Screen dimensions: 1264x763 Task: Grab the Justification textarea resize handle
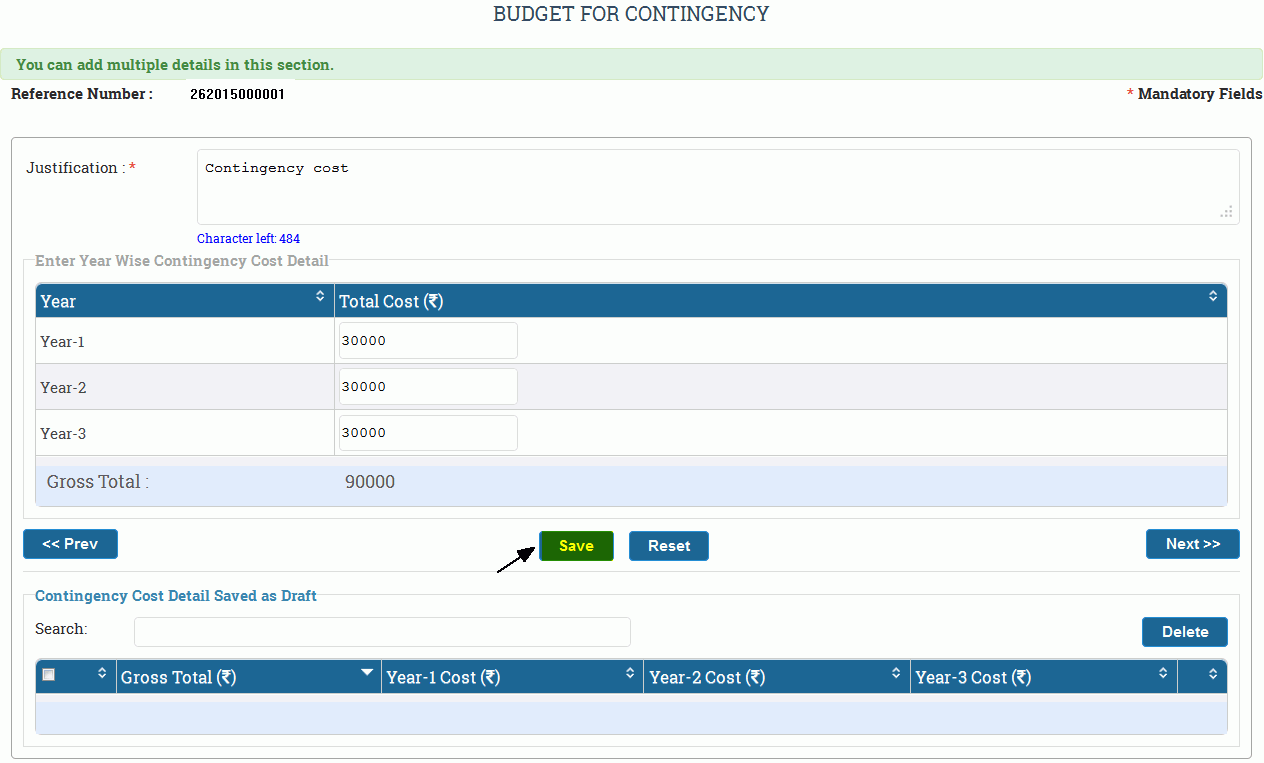(1226, 212)
